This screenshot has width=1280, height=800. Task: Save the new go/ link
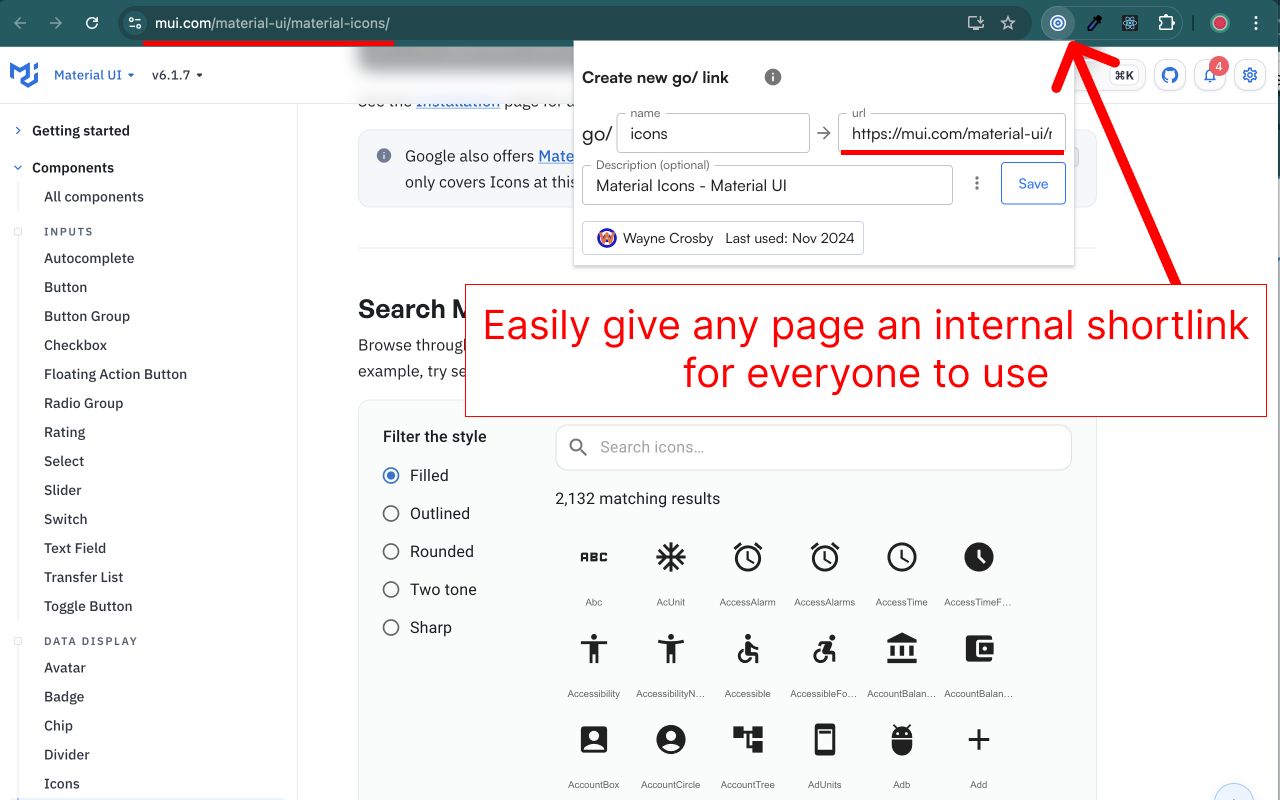point(1033,184)
